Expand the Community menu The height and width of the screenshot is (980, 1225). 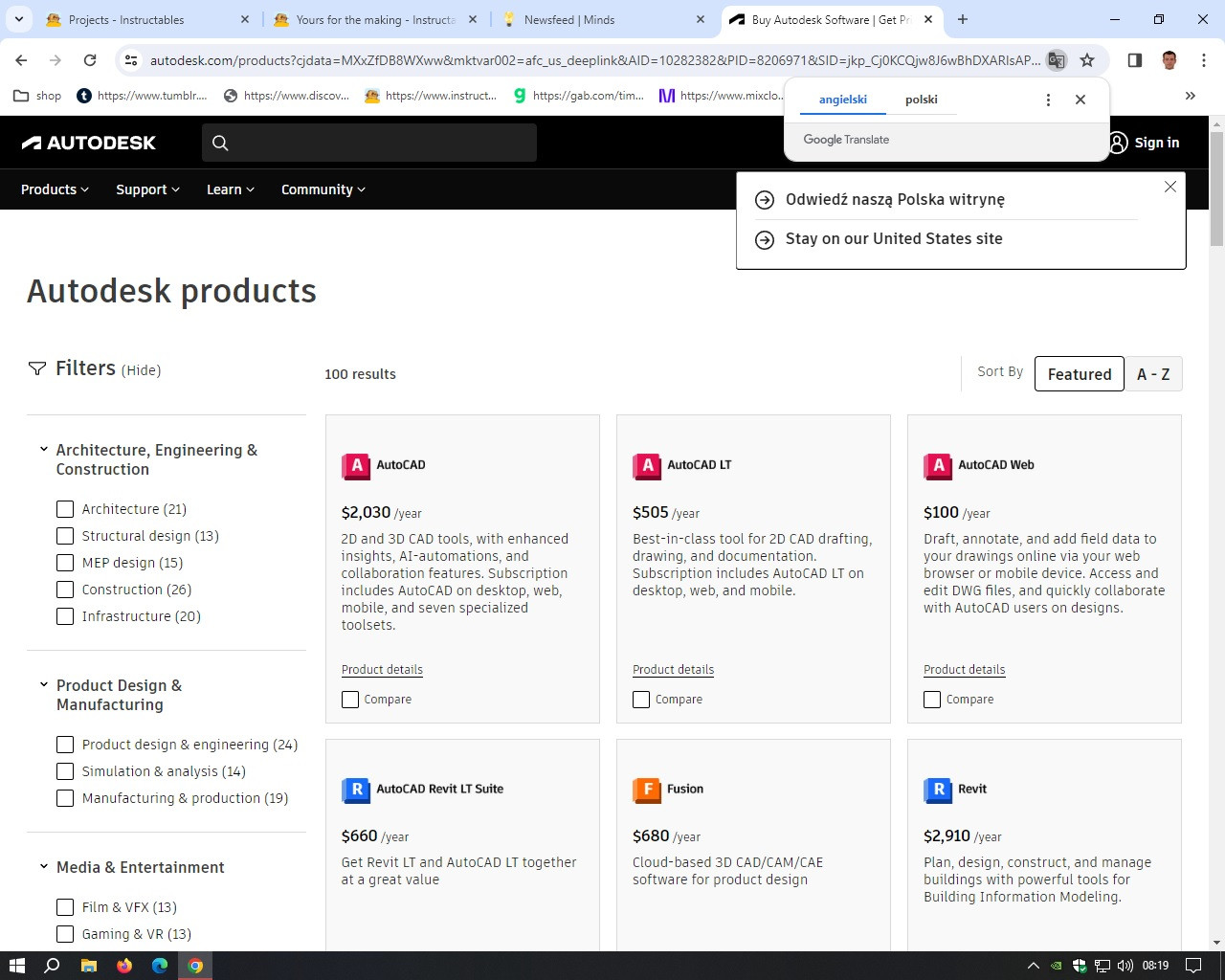point(323,189)
